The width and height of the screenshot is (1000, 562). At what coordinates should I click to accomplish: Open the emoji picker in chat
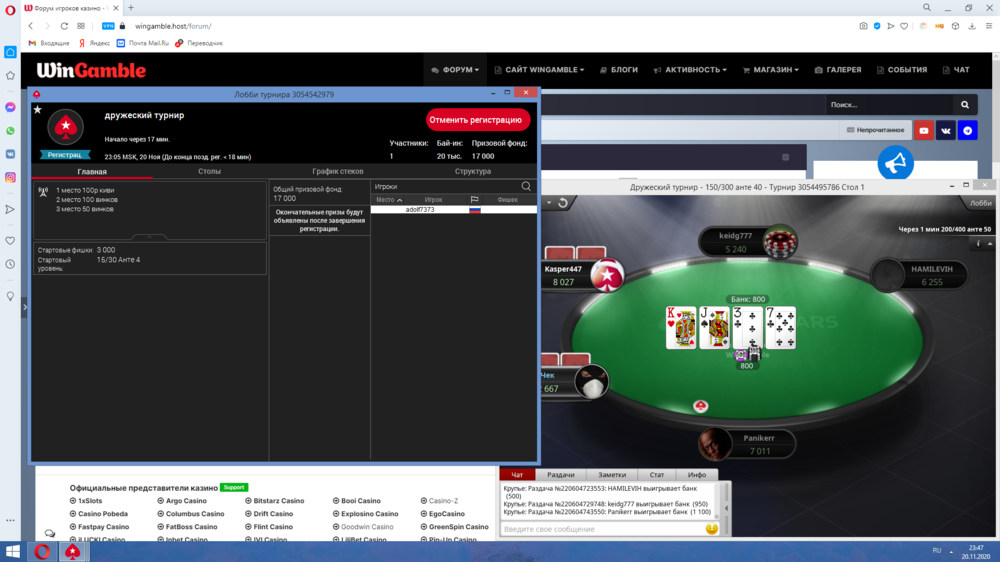[x=711, y=529]
